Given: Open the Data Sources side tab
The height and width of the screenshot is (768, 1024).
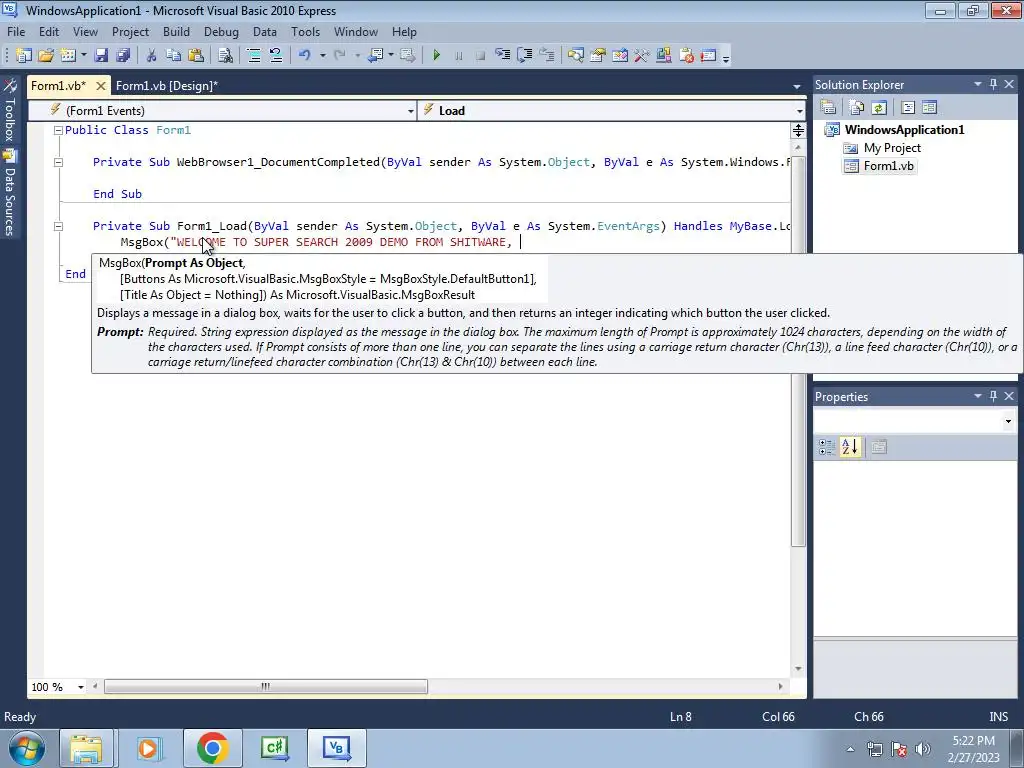Looking at the screenshot, I should [10, 193].
